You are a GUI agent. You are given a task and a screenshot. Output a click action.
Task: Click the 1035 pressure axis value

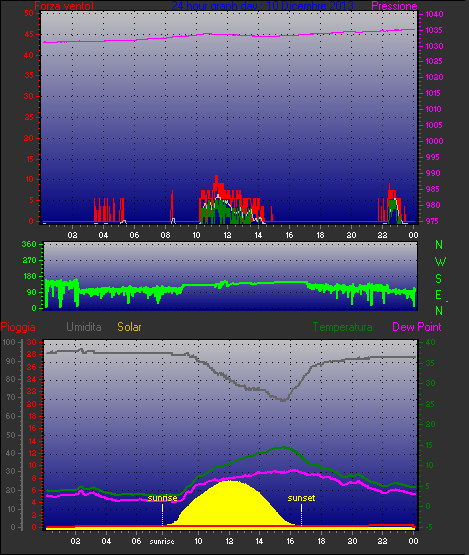click(434, 30)
